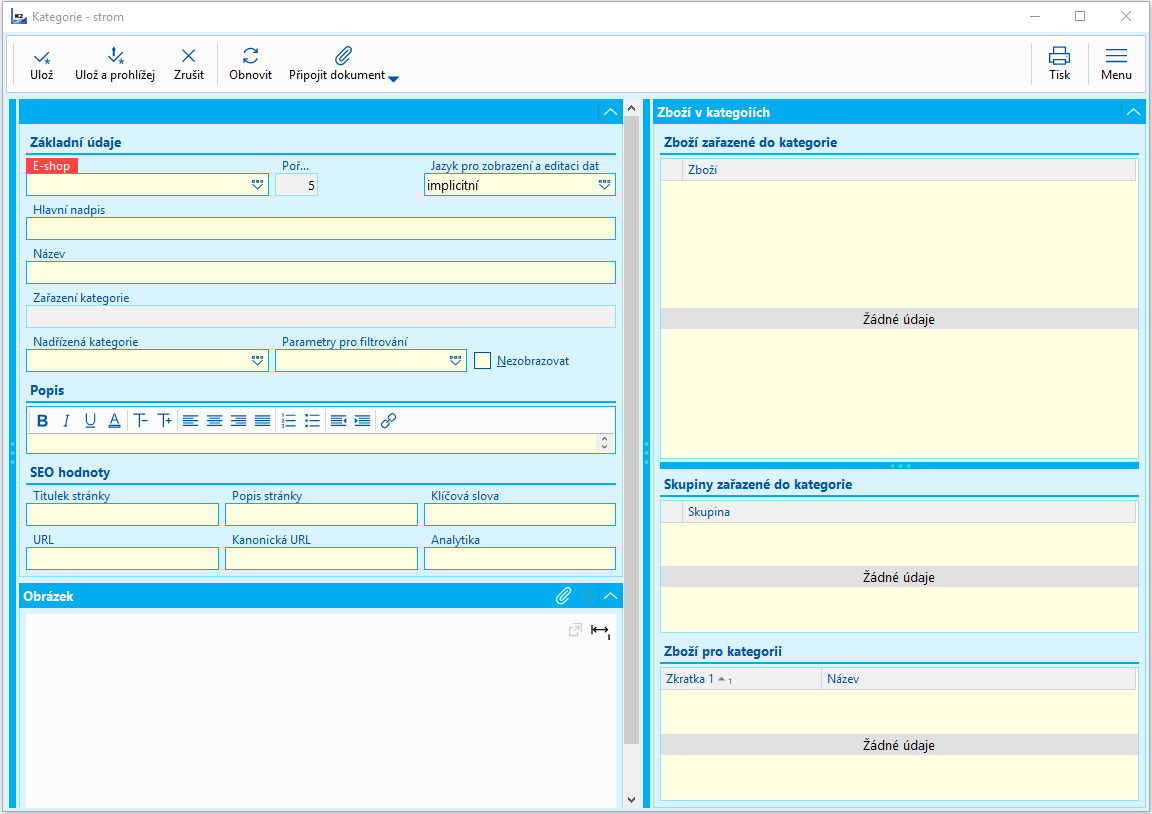
Task: Enable the Nezobrazovat checkbox
Action: point(483,361)
